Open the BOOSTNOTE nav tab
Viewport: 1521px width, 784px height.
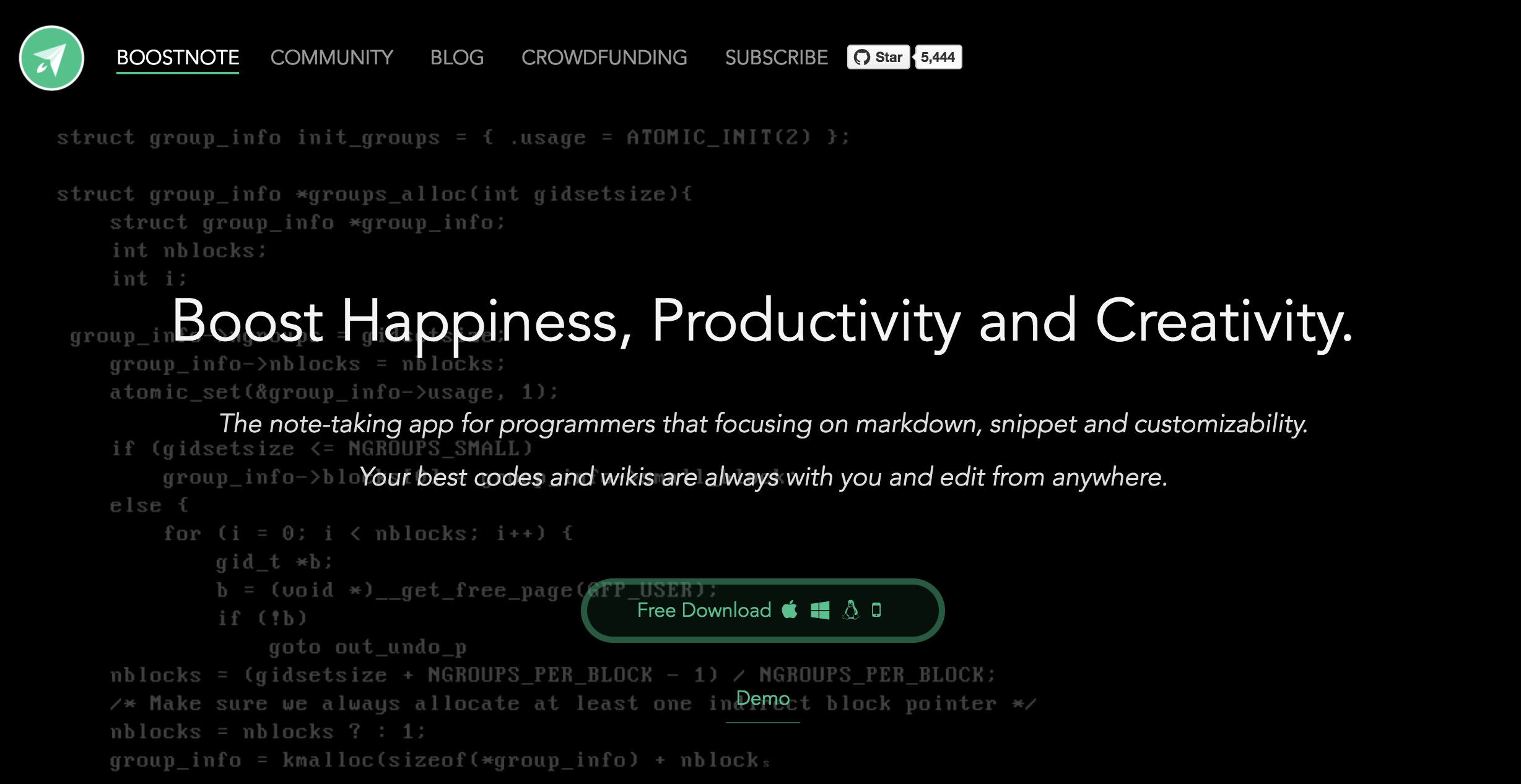click(178, 58)
